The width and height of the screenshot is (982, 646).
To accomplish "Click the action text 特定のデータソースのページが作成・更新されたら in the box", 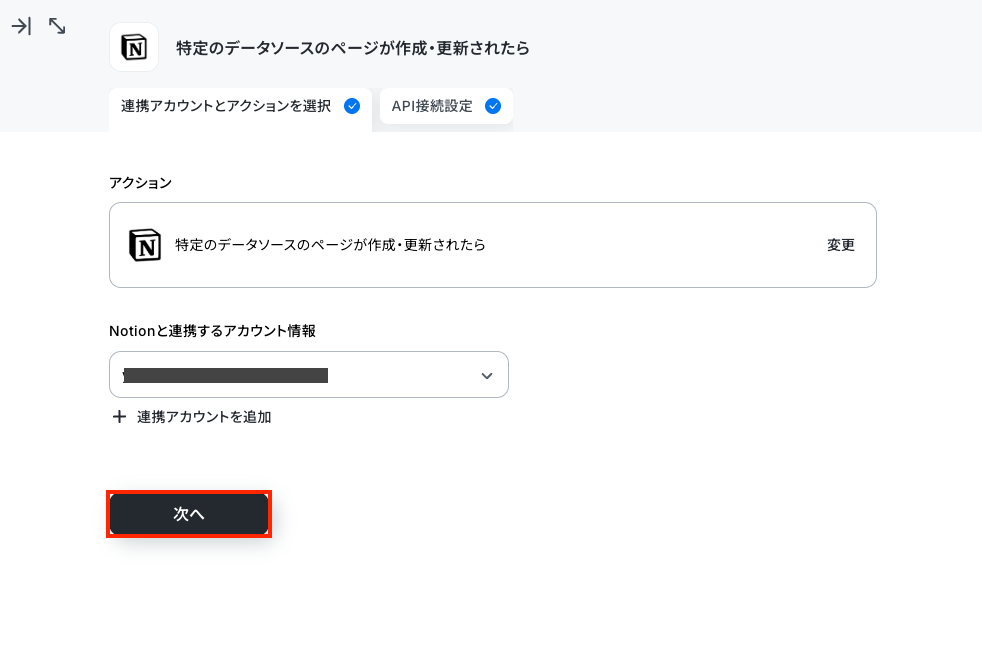I will click(x=330, y=245).
